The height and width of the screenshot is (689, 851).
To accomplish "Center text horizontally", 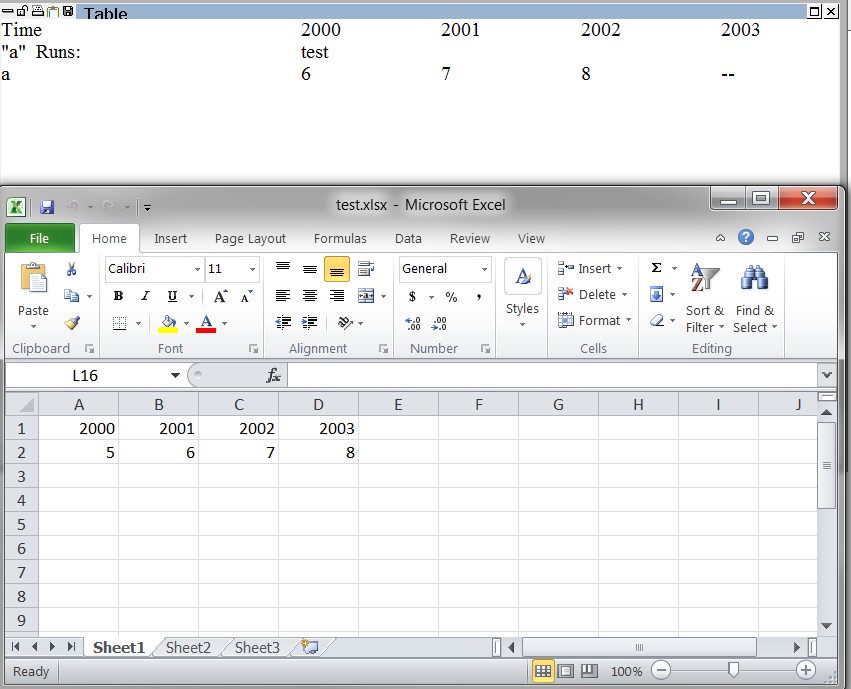I will pos(310,296).
